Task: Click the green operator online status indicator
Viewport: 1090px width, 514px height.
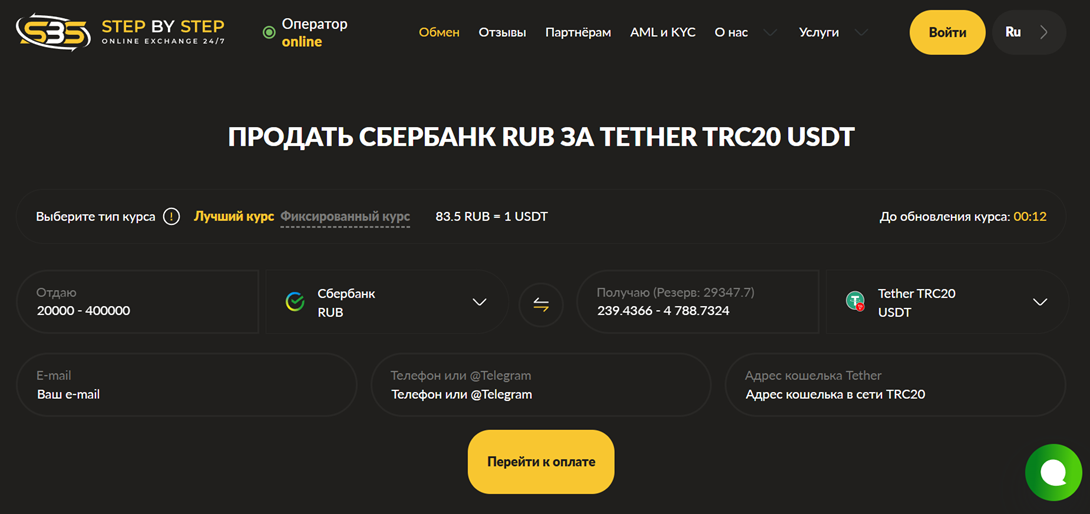Action: (x=269, y=33)
